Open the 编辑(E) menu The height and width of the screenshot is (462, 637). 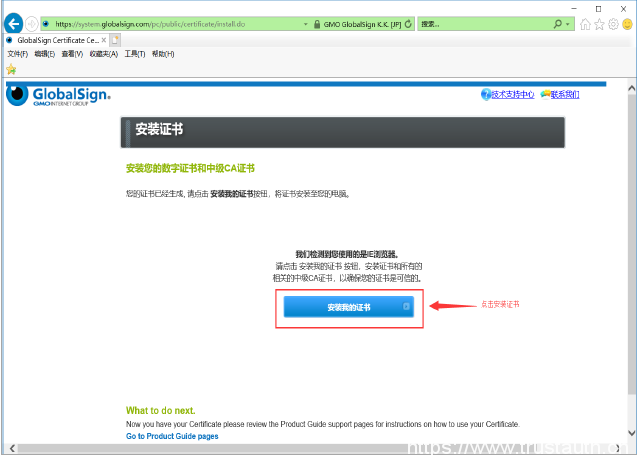click(44, 54)
